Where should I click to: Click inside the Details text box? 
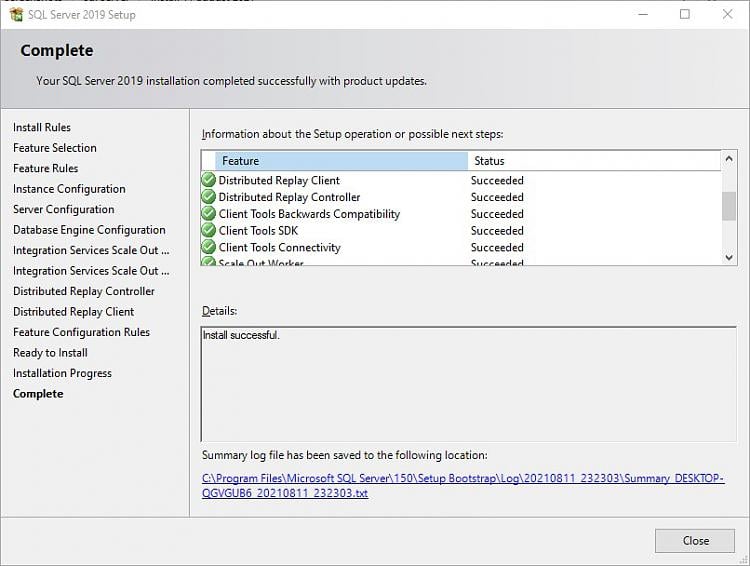click(468, 384)
